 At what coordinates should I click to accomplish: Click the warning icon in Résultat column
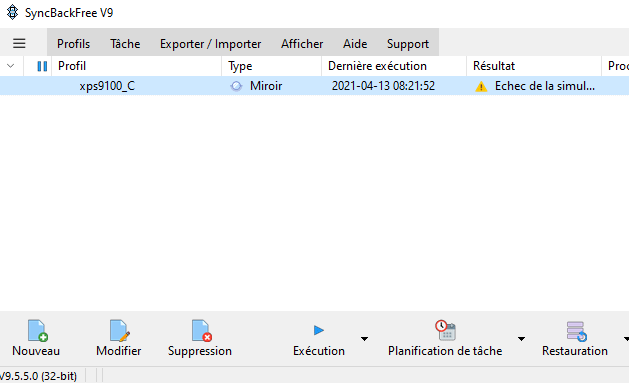[x=481, y=86]
